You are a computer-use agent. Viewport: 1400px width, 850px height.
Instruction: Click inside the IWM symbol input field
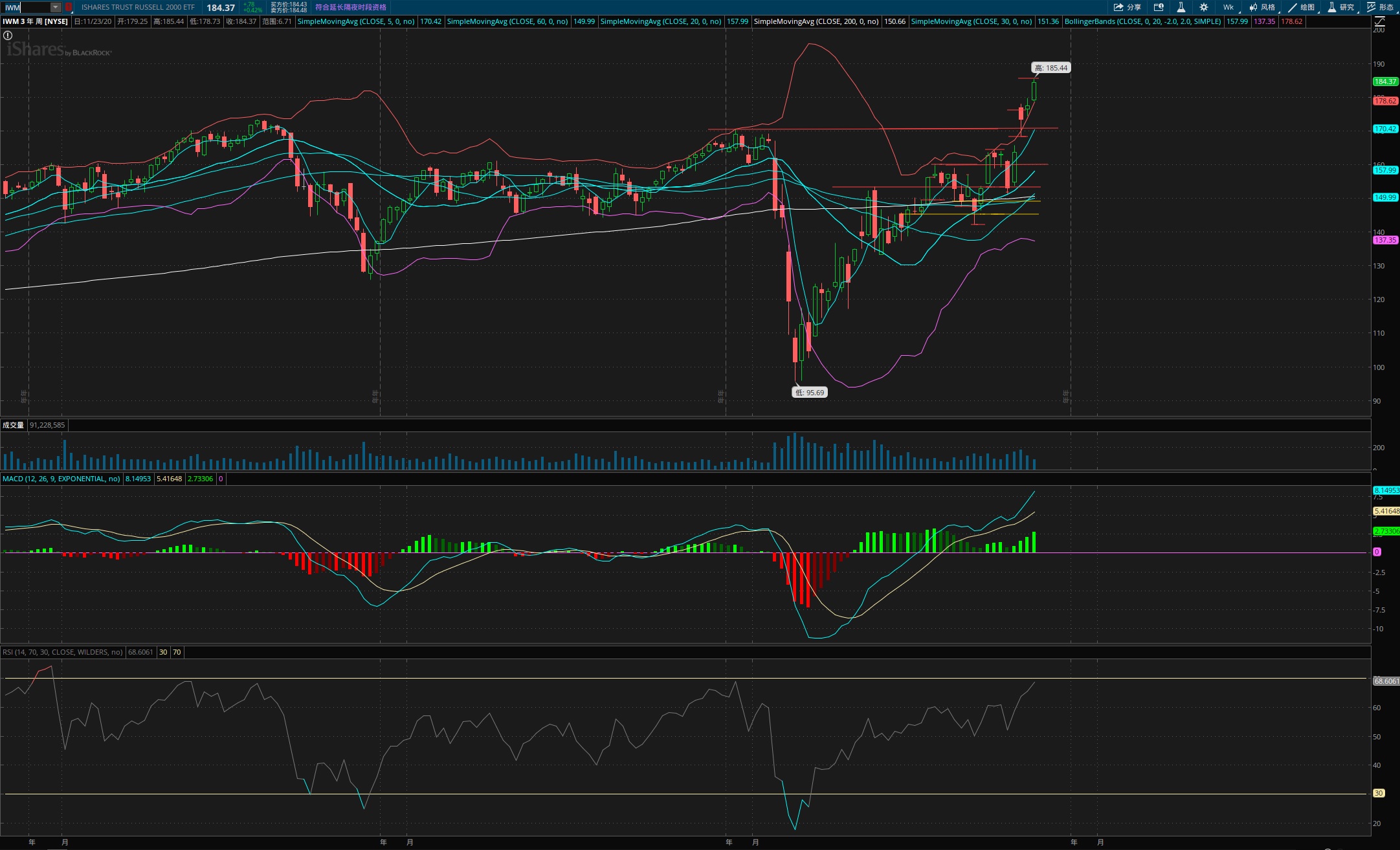26,7
